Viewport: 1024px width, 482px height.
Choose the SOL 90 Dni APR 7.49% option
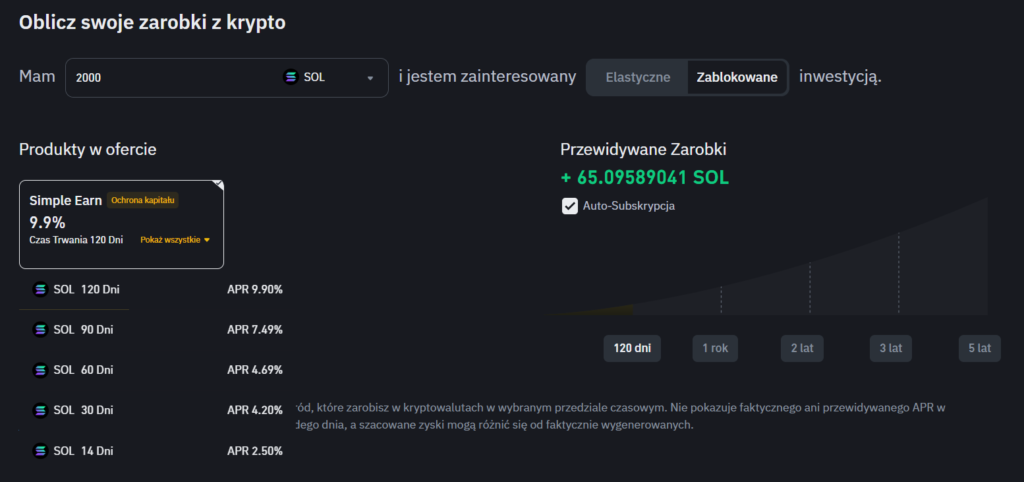(150, 329)
